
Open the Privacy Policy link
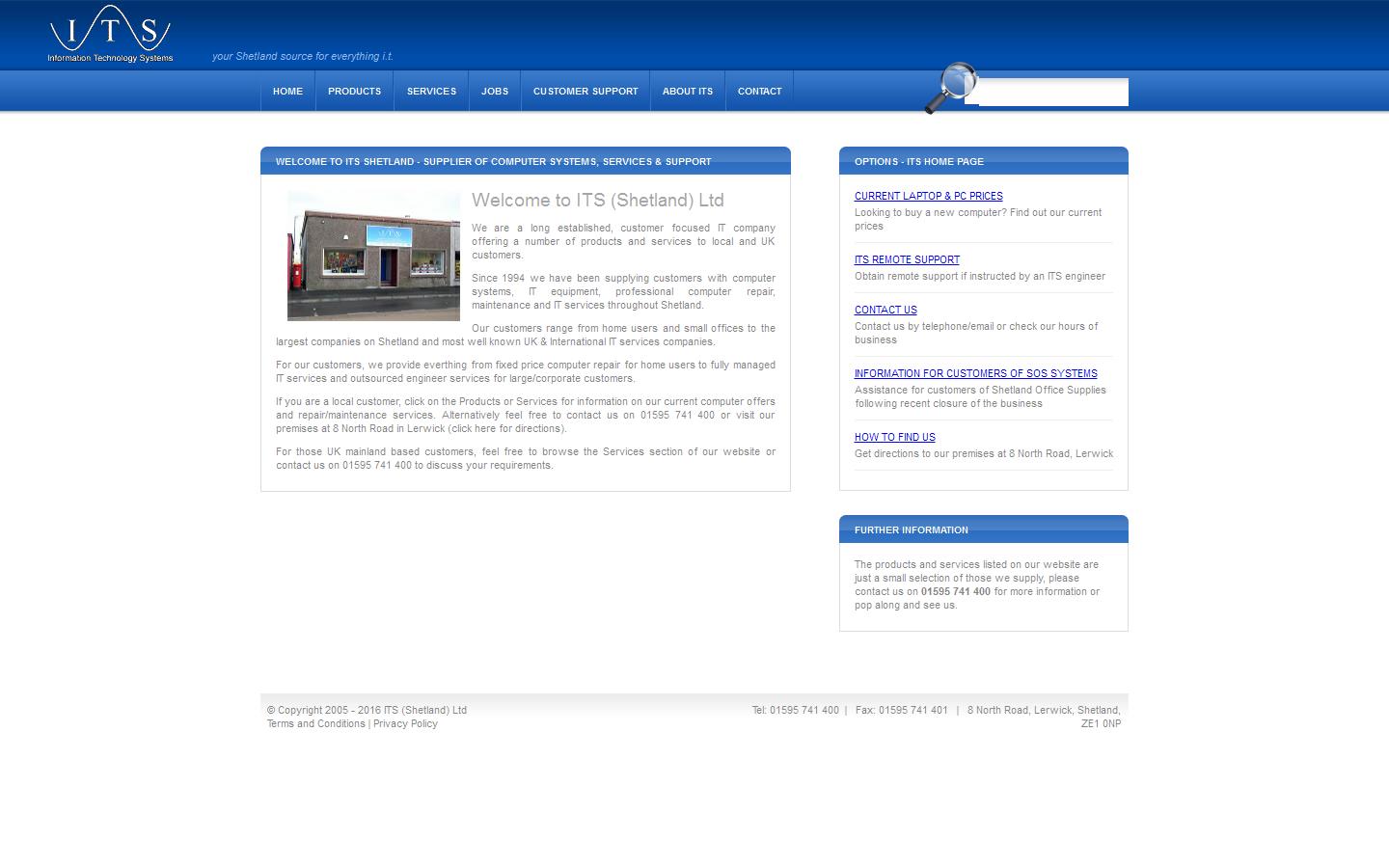(x=405, y=723)
